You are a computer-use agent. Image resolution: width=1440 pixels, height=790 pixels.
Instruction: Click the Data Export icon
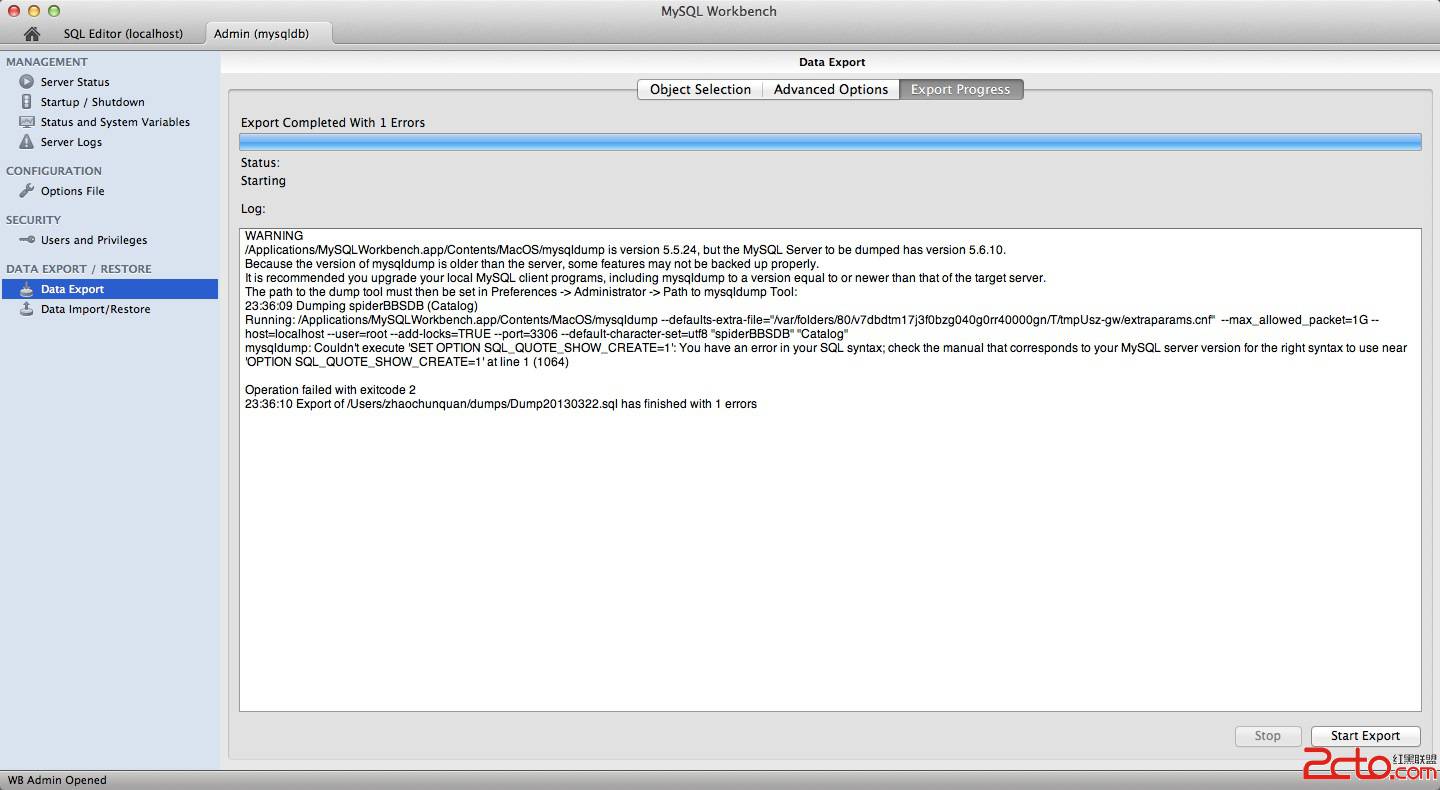[x=27, y=288]
